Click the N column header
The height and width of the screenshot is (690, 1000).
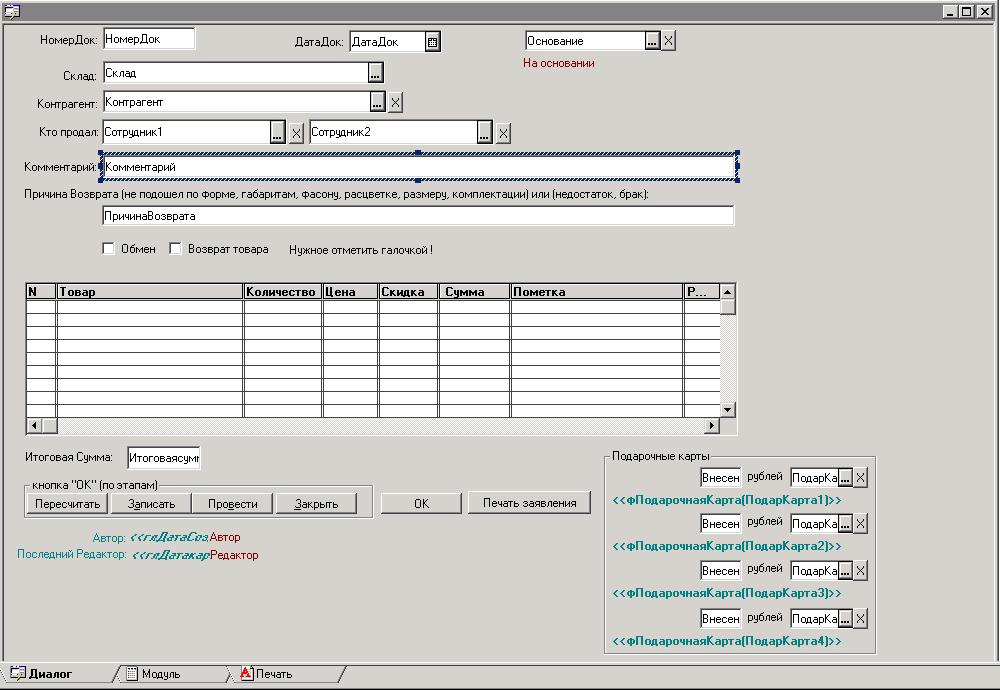[41, 291]
